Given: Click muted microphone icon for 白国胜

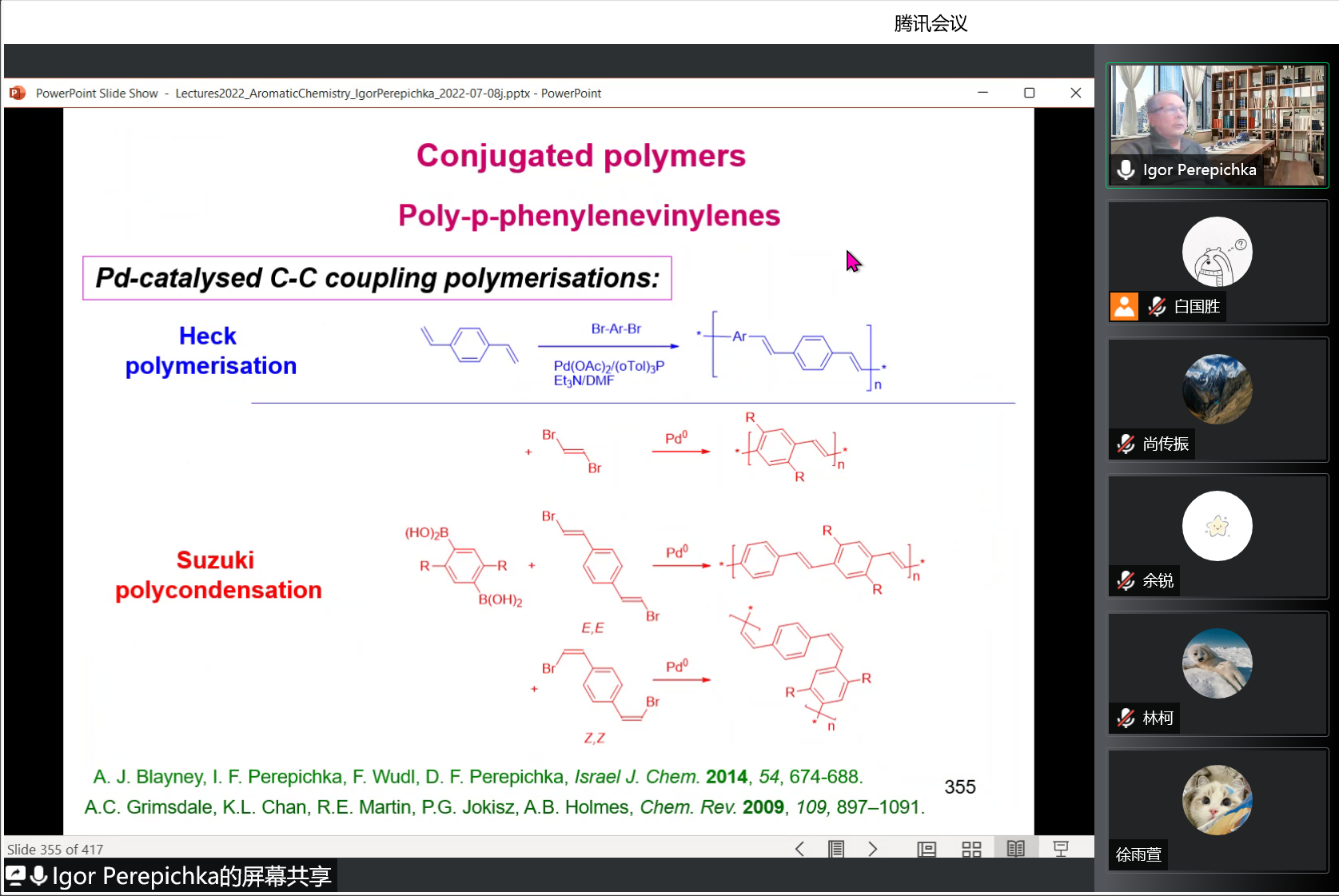Looking at the screenshot, I should click(1157, 306).
